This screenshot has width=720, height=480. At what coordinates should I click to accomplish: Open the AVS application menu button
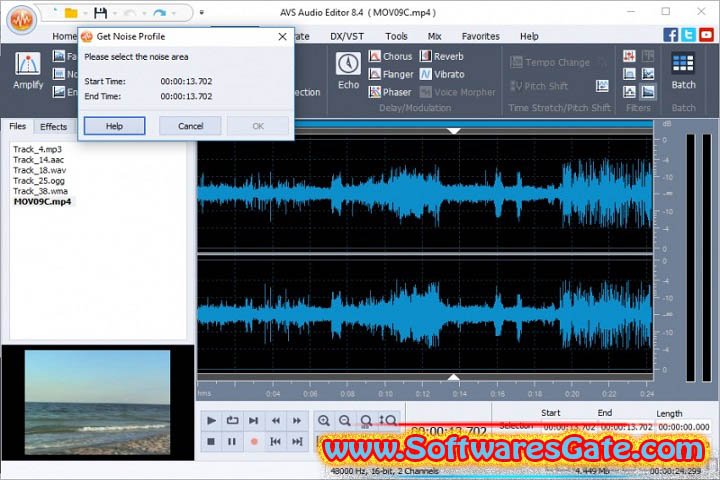click(22, 19)
